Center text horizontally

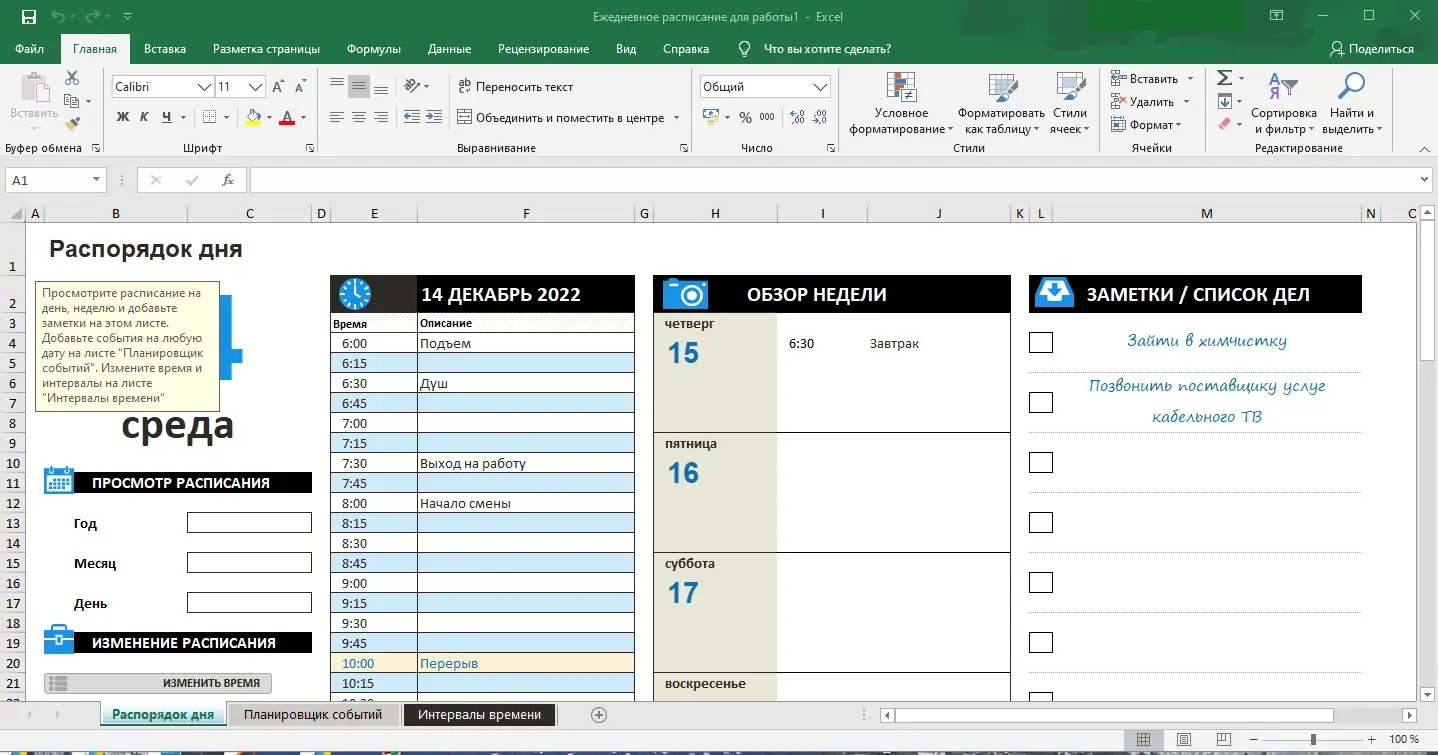[x=359, y=117]
